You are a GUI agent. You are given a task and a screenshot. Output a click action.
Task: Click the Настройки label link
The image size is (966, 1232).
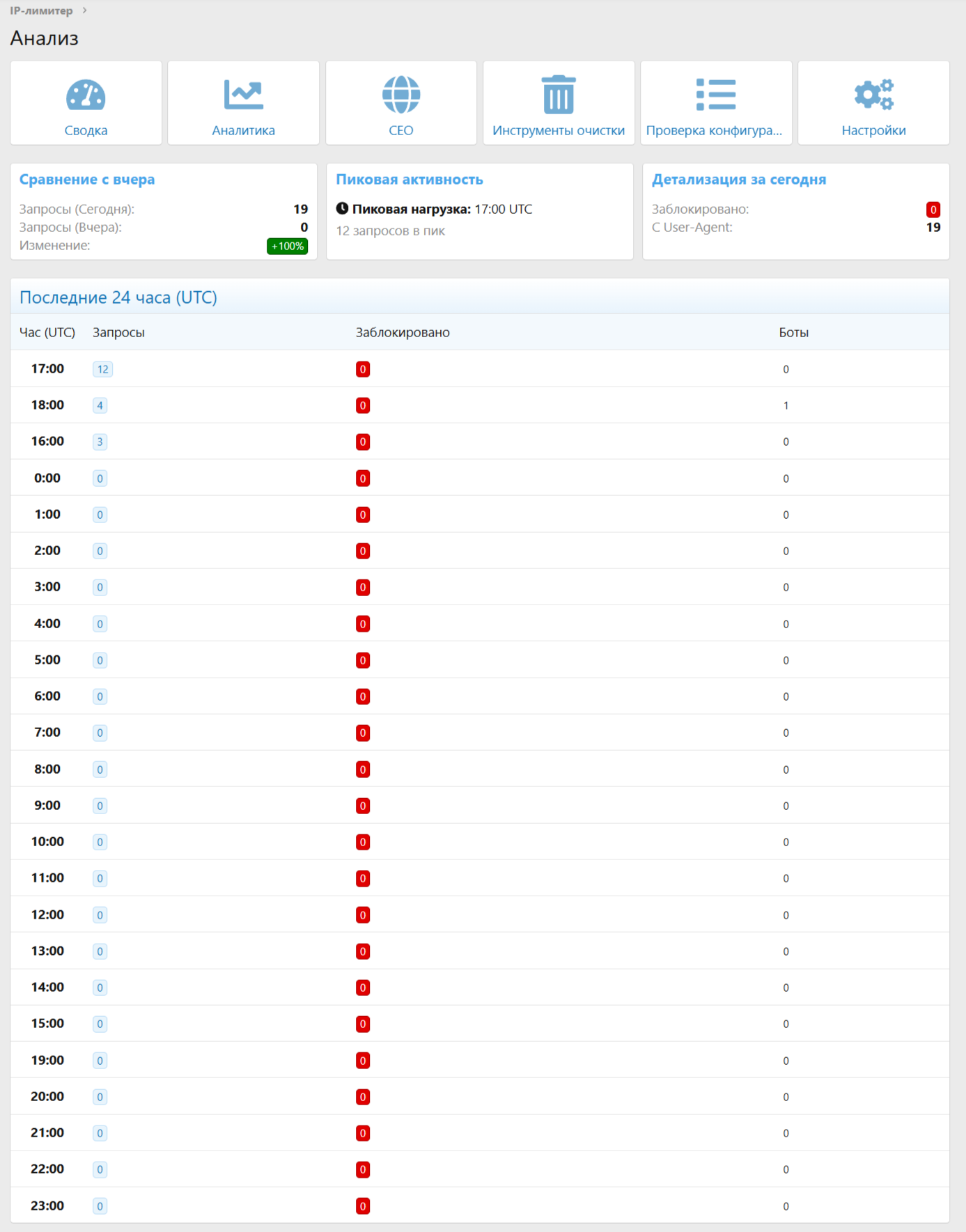(874, 130)
